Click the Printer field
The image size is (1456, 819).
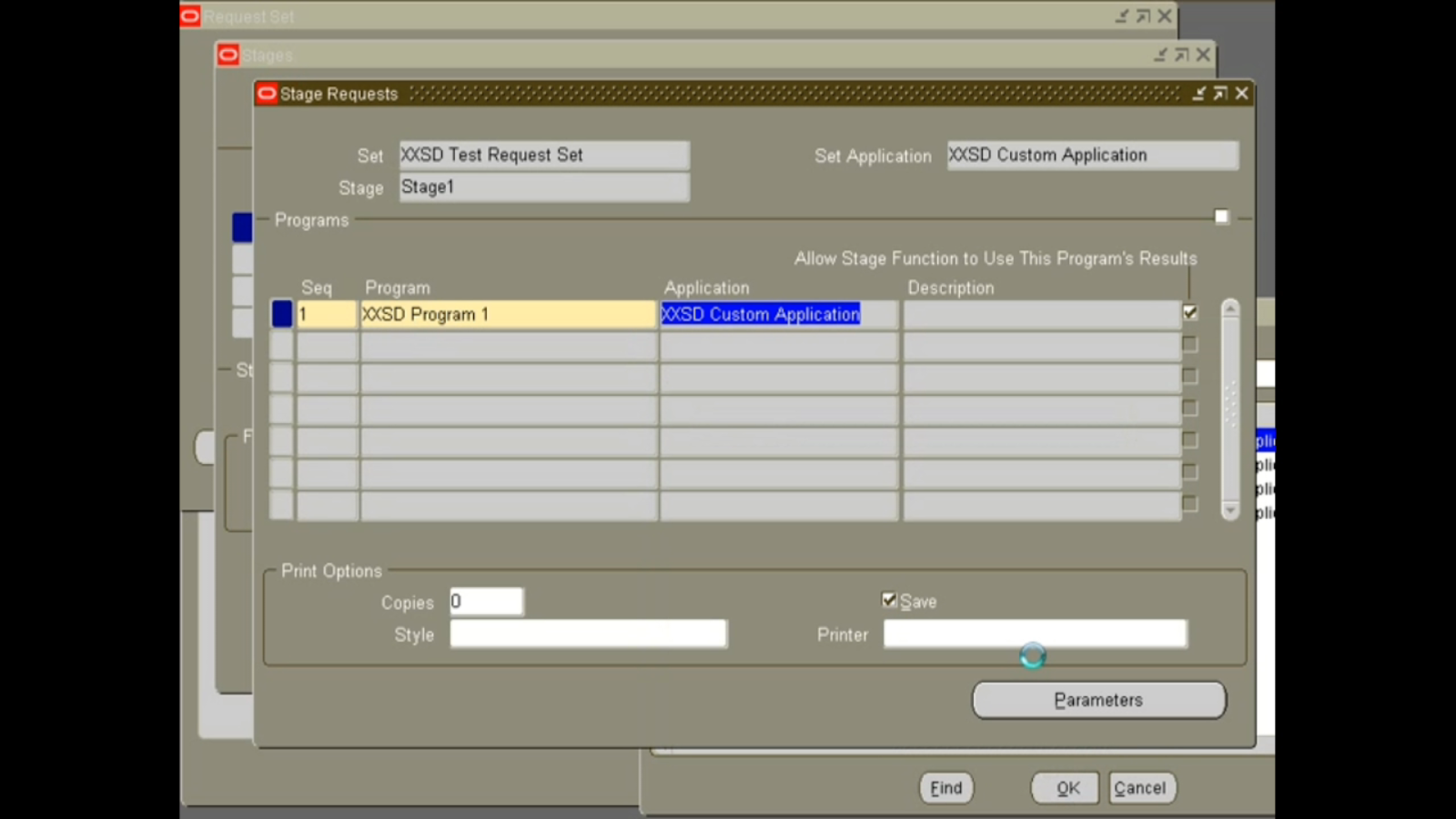pos(1035,633)
